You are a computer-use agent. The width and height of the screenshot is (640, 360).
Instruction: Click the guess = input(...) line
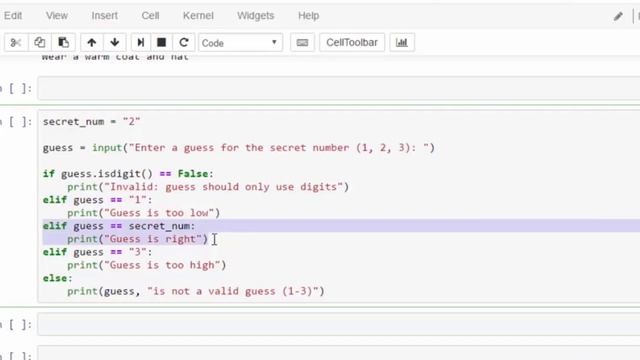pyautogui.click(x=239, y=148)
